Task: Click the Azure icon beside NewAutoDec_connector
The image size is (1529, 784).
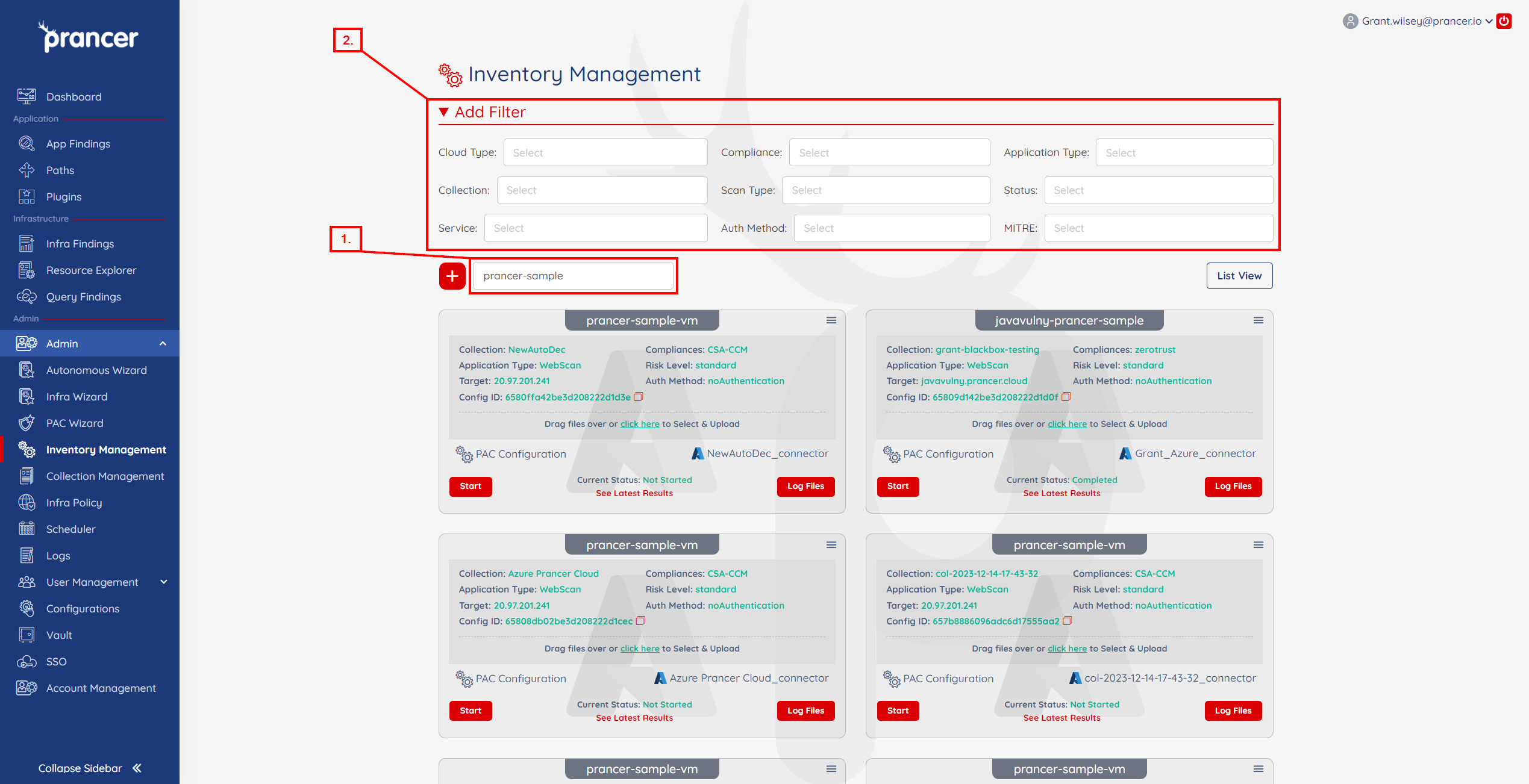Action: pyautogui.click(x=698, y=453)
